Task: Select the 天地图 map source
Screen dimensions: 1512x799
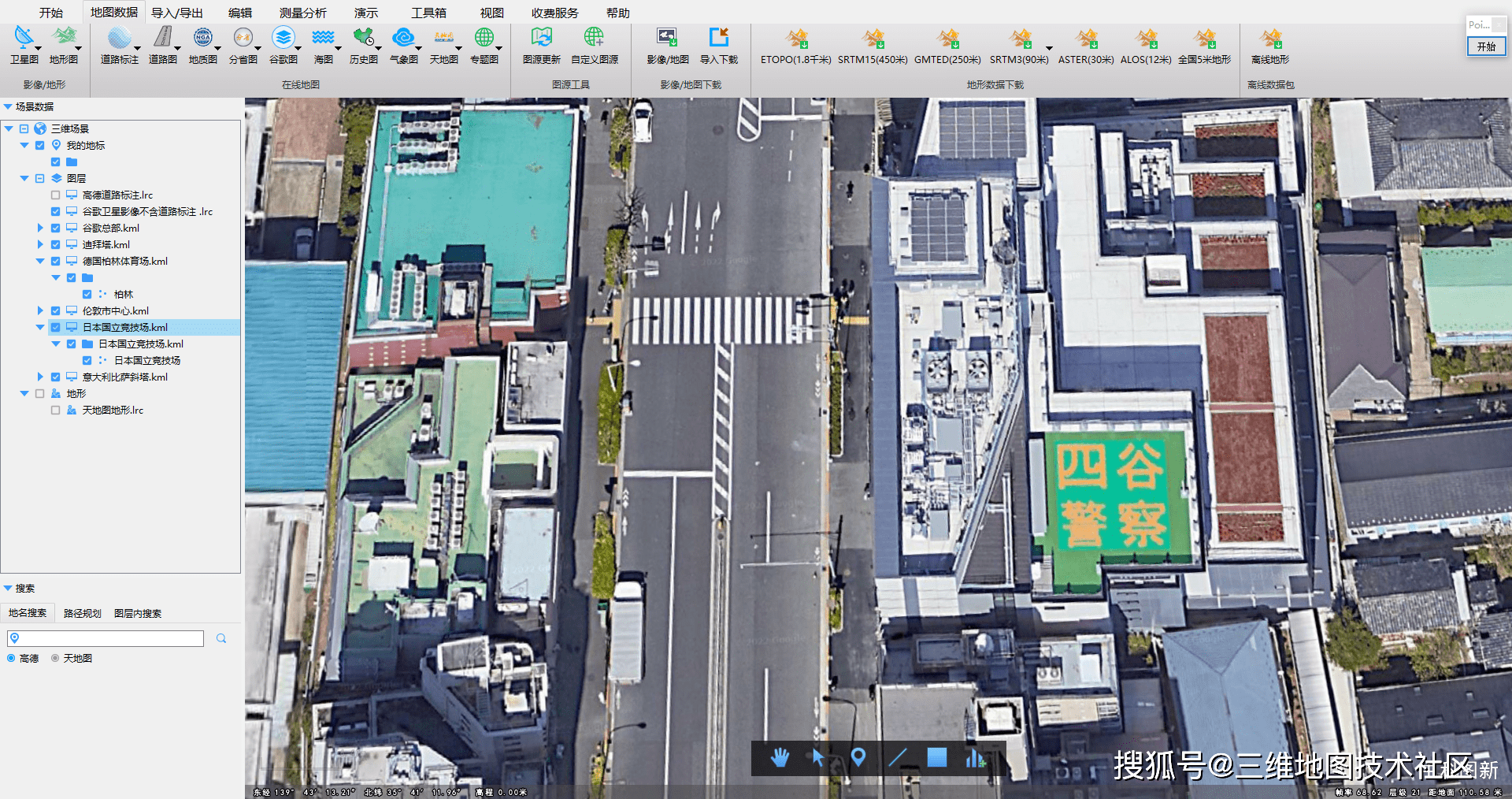Action: (x=444, y=45)
